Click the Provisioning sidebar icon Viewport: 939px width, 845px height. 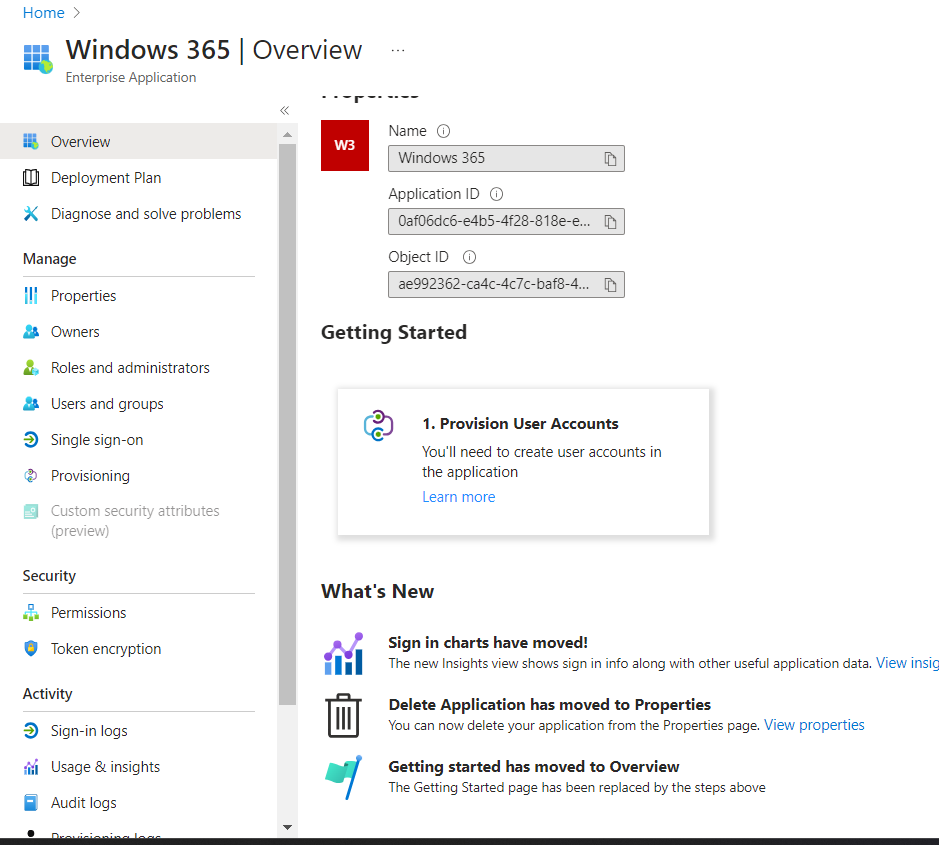(x=31, y=475)
